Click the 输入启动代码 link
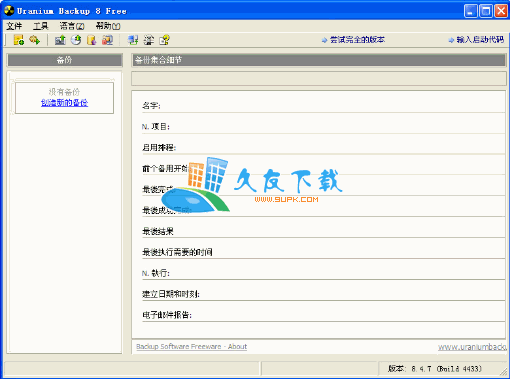This screenshot has height=379, width=510. pyautogui.click(x=480, y=40)
